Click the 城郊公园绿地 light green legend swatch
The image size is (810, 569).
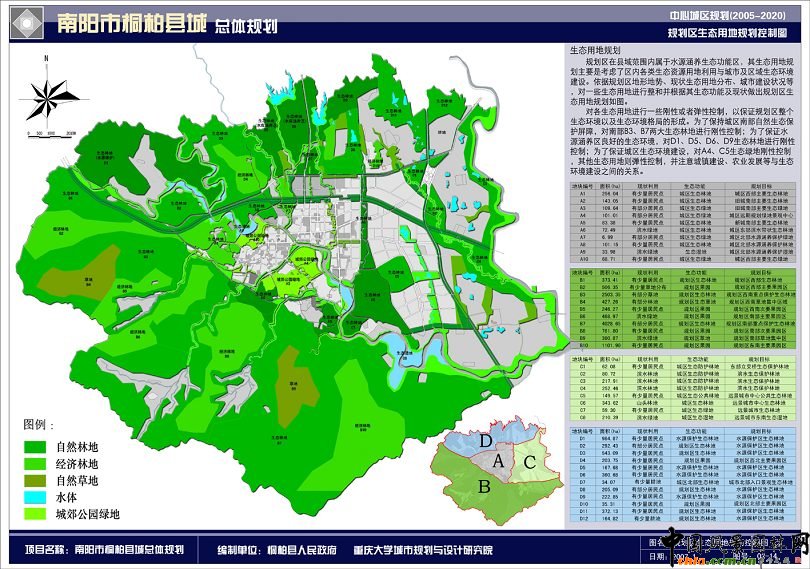[36, 514]
